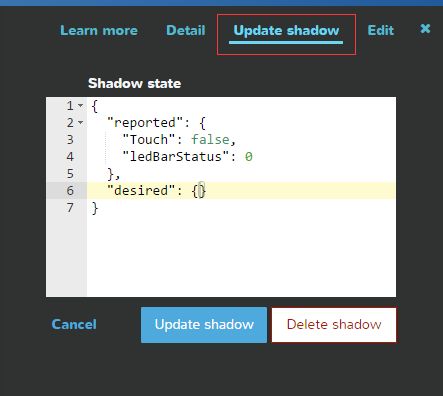Viewport: 443px width, 396px height.
Task: Click line number 3 in the gutter
Action: pos(70,140)
